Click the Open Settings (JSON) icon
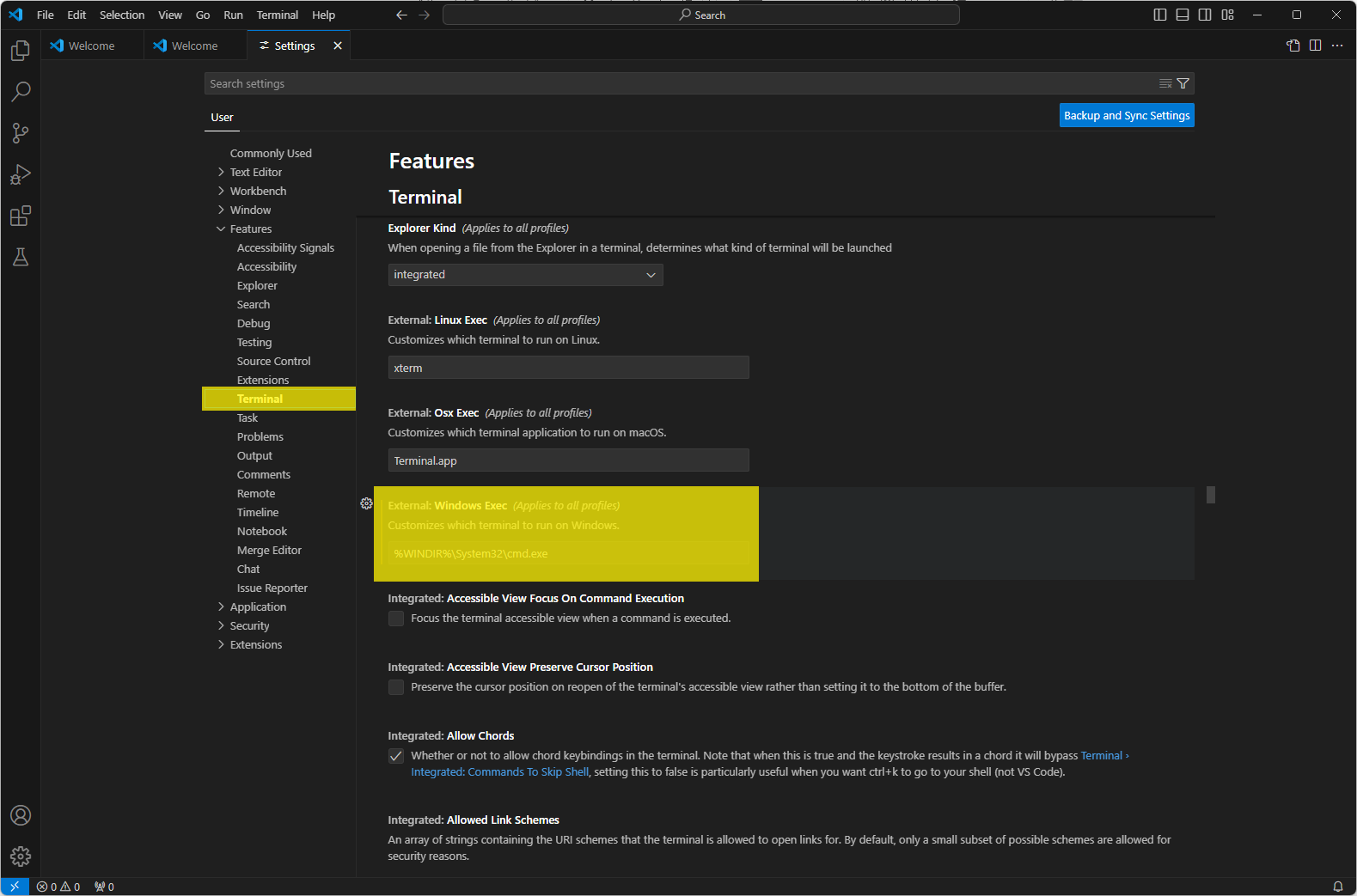 pos(1293,46)
